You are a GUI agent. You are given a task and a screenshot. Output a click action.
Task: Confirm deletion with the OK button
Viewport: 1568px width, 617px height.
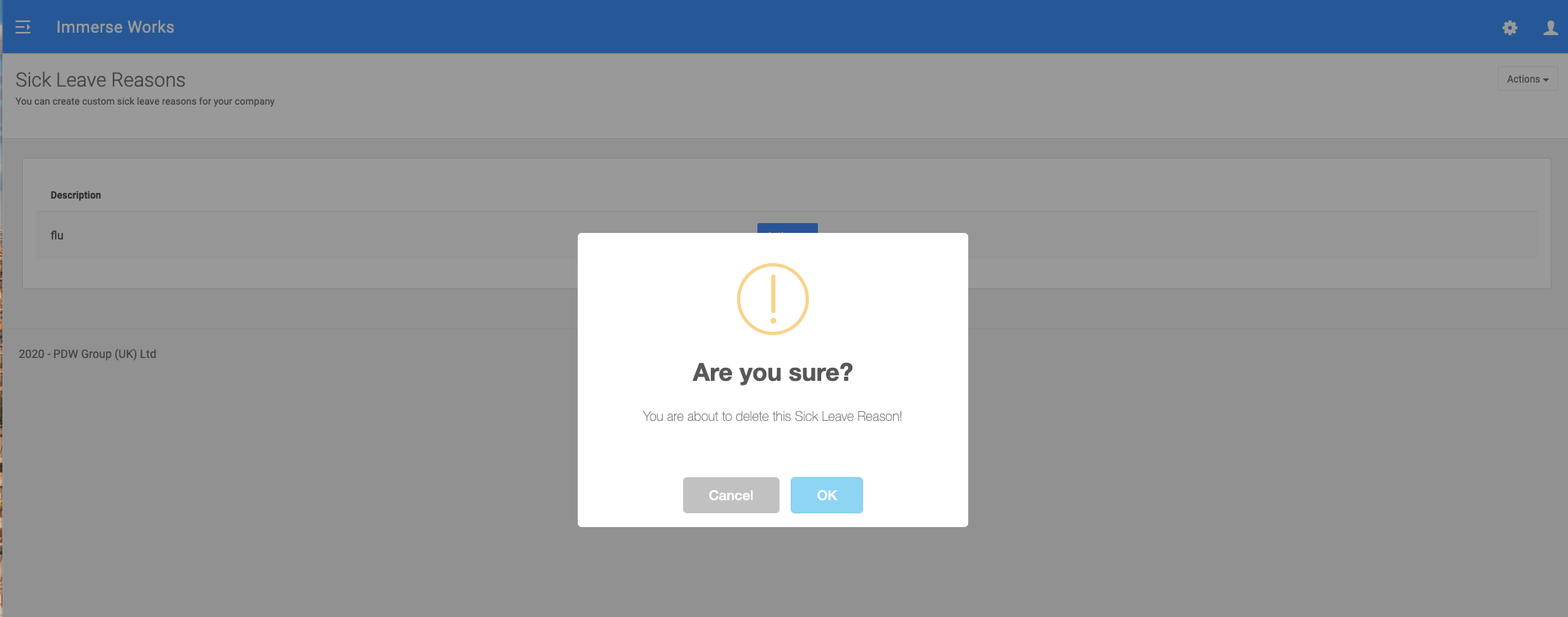[826, 495]
